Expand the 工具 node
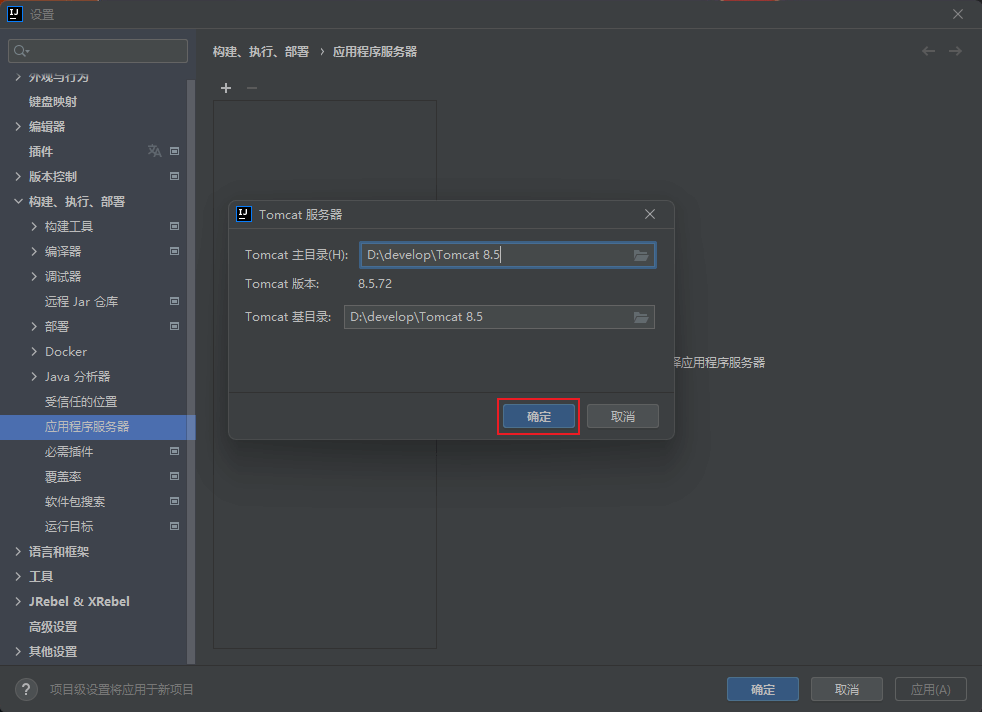This screenshot has height=712, width=982. (18, 576)
